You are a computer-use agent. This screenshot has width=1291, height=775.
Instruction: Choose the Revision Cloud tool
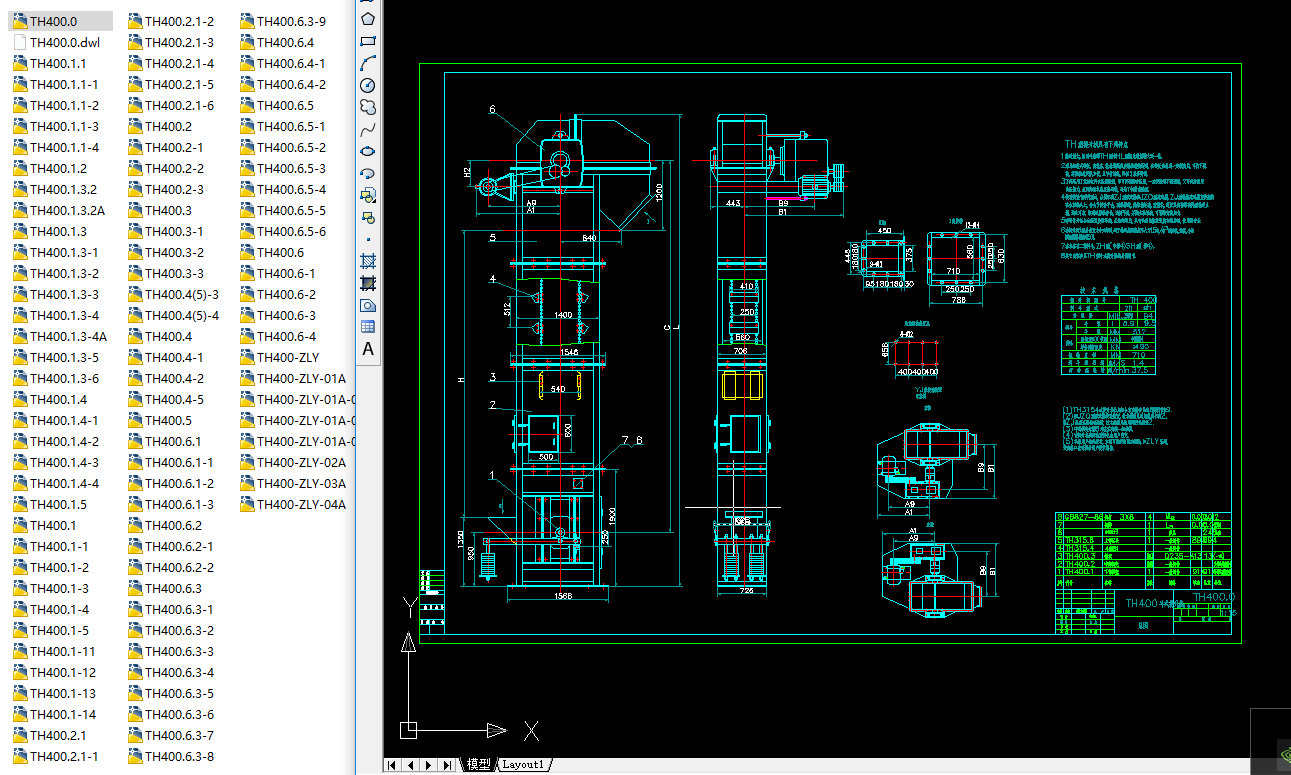point(368,107)
